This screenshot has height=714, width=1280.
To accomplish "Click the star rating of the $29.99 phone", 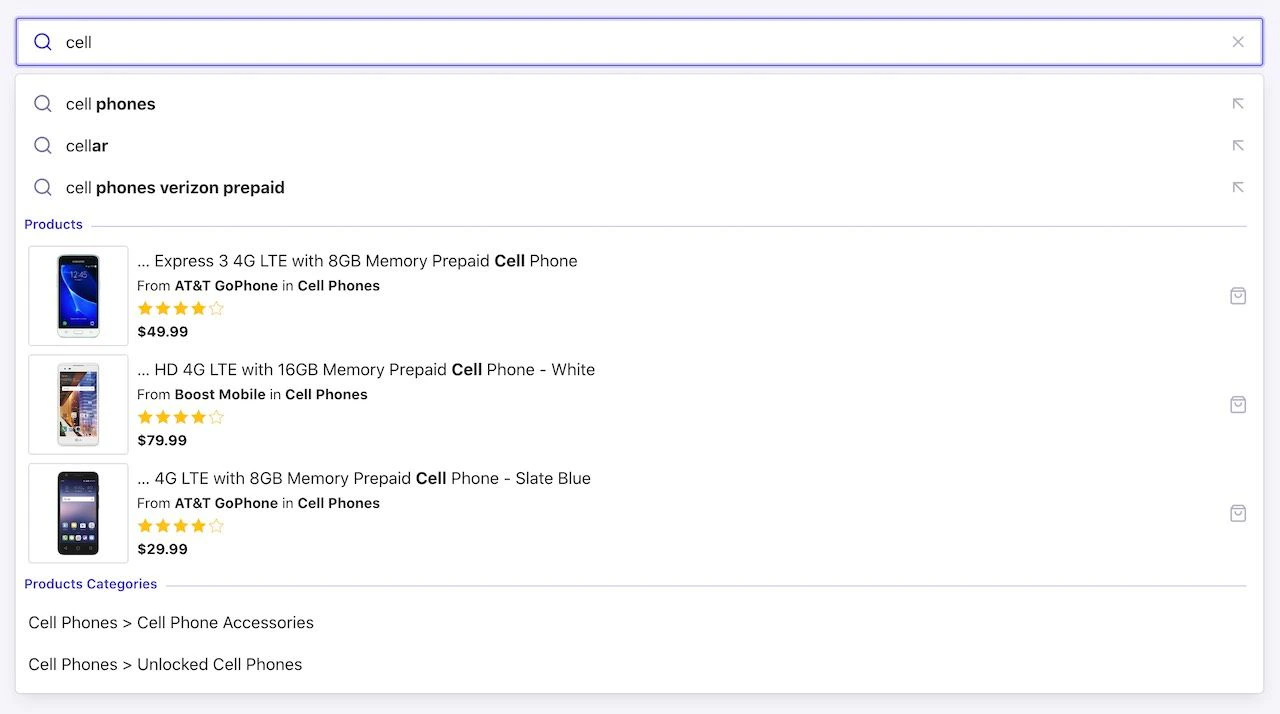I will click(180, 525).
